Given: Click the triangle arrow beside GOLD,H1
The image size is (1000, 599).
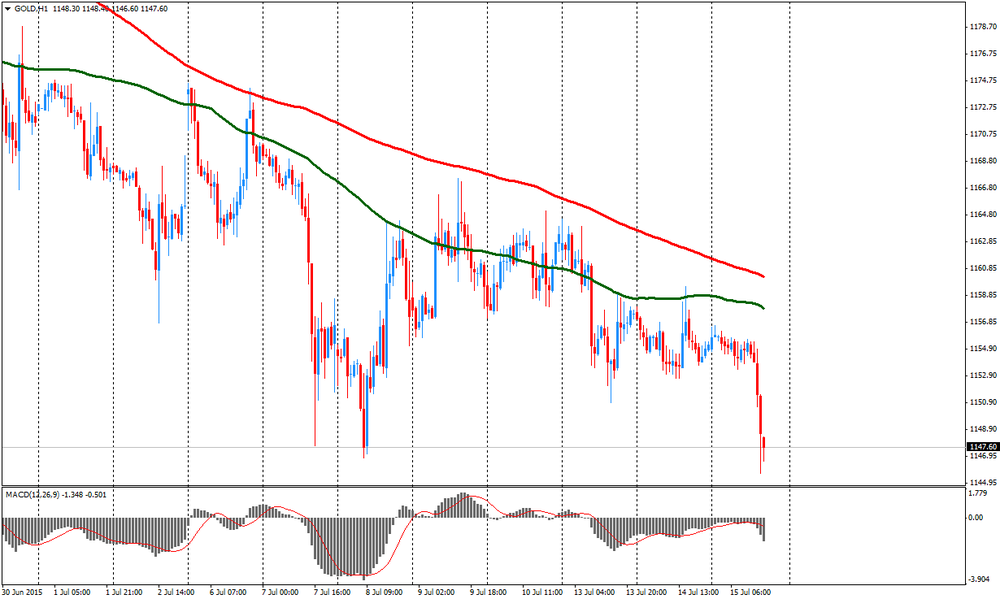Looking at the screenshot, I should pos(7,9).
